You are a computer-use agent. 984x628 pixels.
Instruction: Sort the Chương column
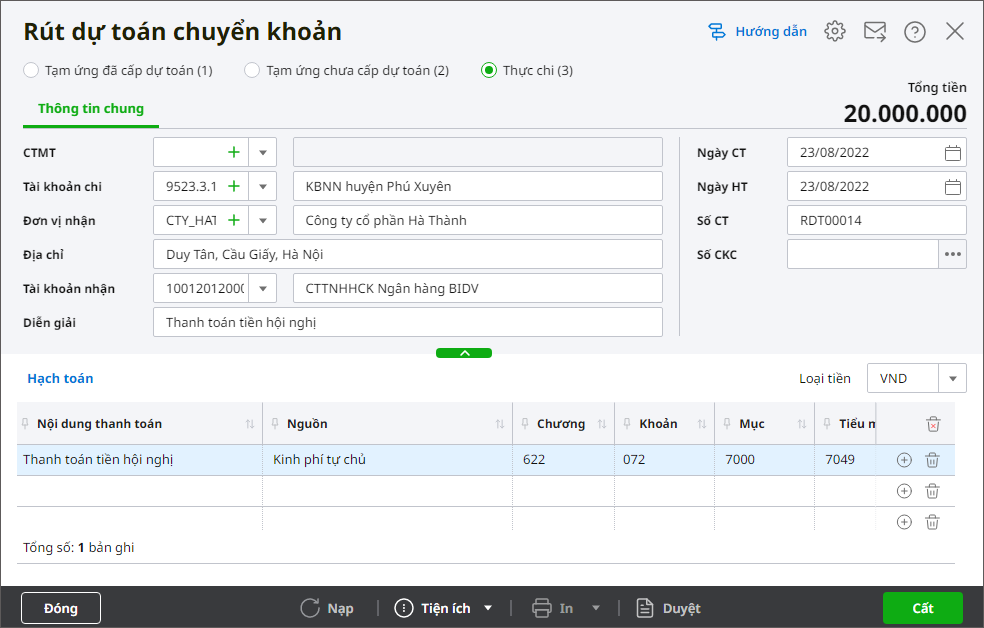coord(602,424)
